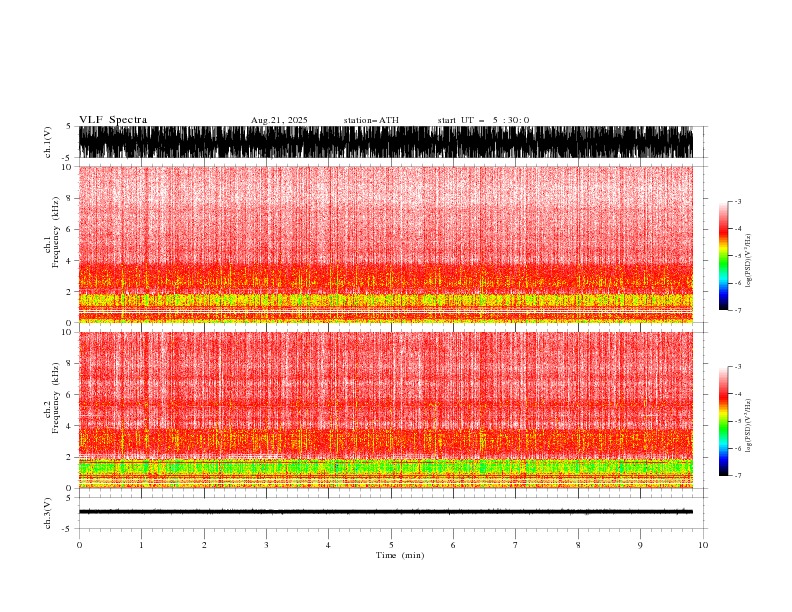Click the color scale bar beside ch.1 spectrogram

(x=723, y=256)
